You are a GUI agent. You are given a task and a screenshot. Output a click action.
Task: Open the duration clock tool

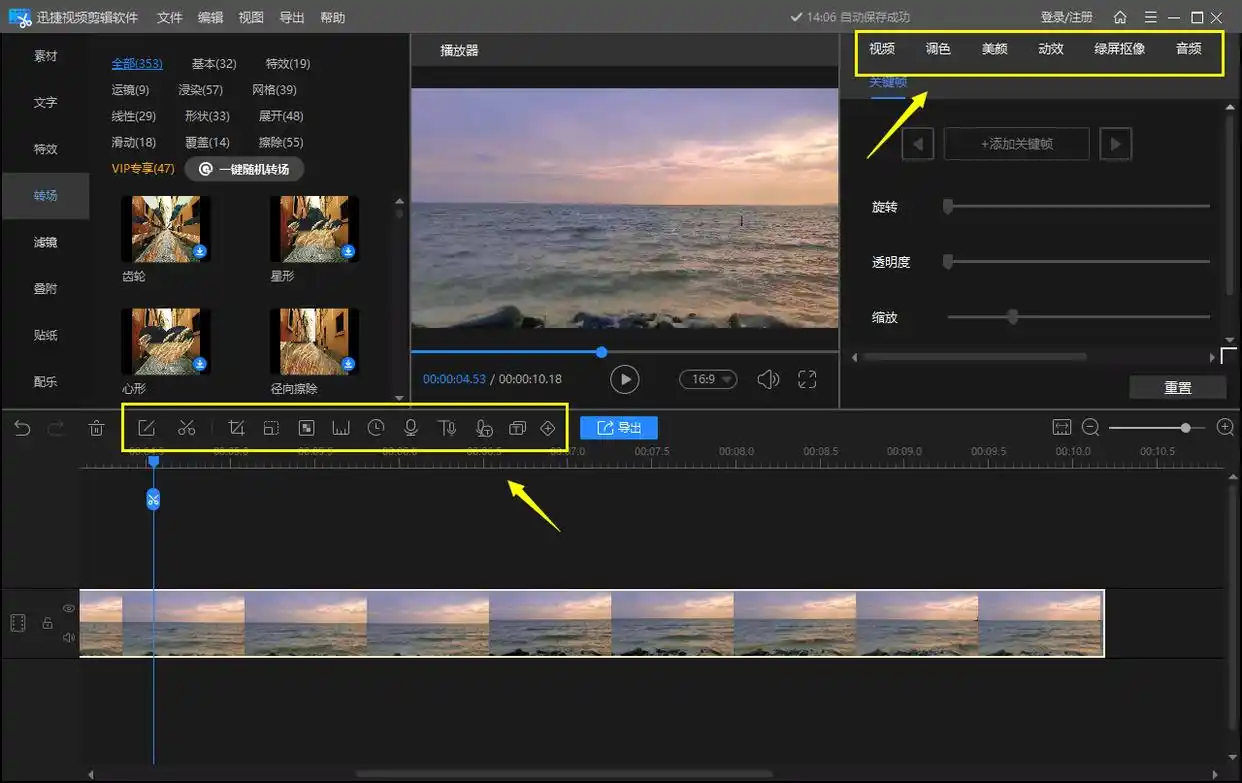(376, 428)
